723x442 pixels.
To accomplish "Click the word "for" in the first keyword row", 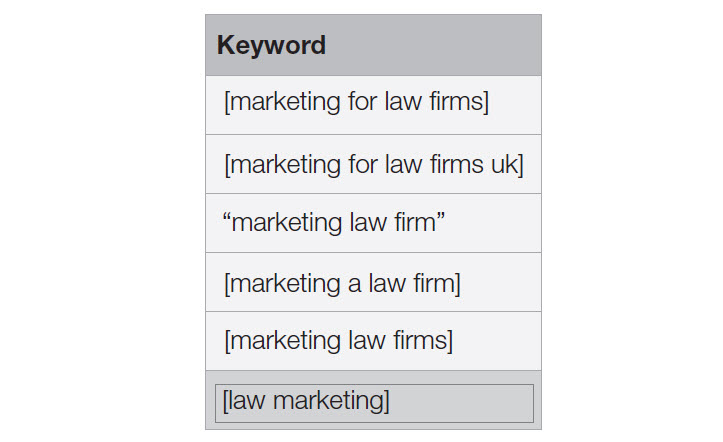I will pyautogui.click(x=362, y=101).
